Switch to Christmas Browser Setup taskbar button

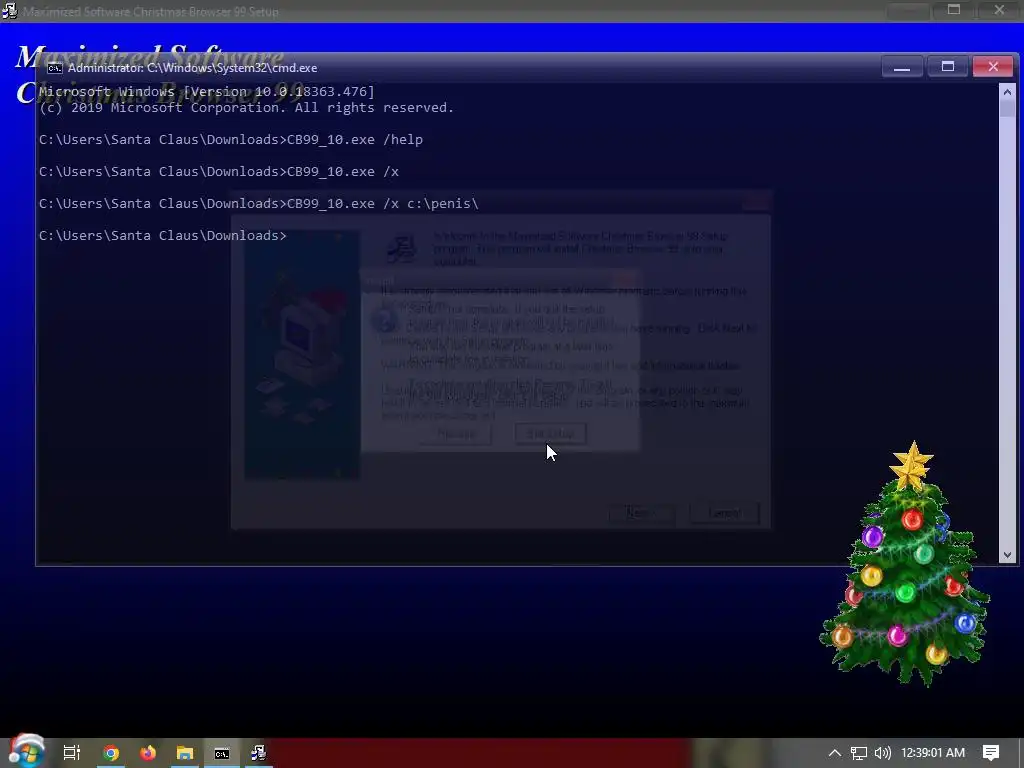(x=259, y=753)
